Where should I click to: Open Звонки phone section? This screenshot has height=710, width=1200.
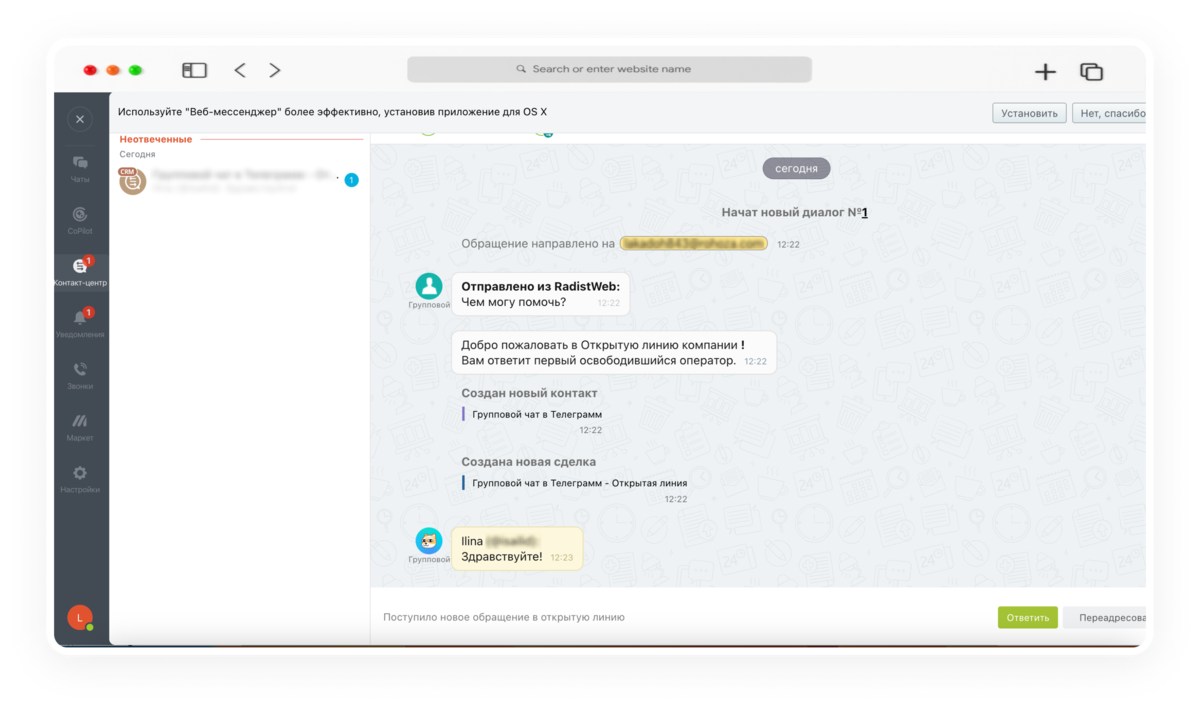pyautogui.click(x=80, y=375)
